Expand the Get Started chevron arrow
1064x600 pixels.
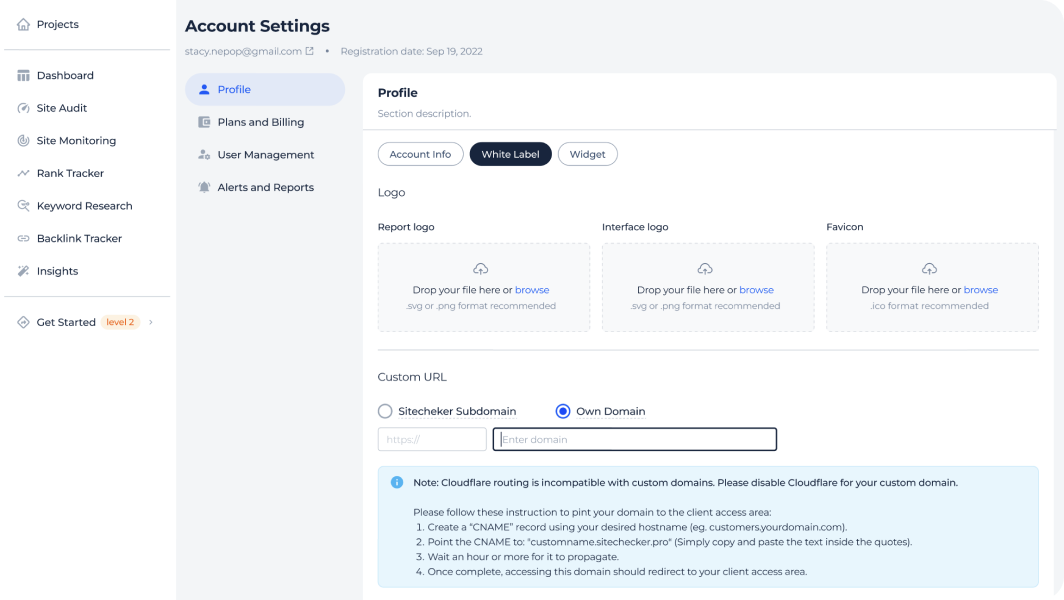(151, 322)
